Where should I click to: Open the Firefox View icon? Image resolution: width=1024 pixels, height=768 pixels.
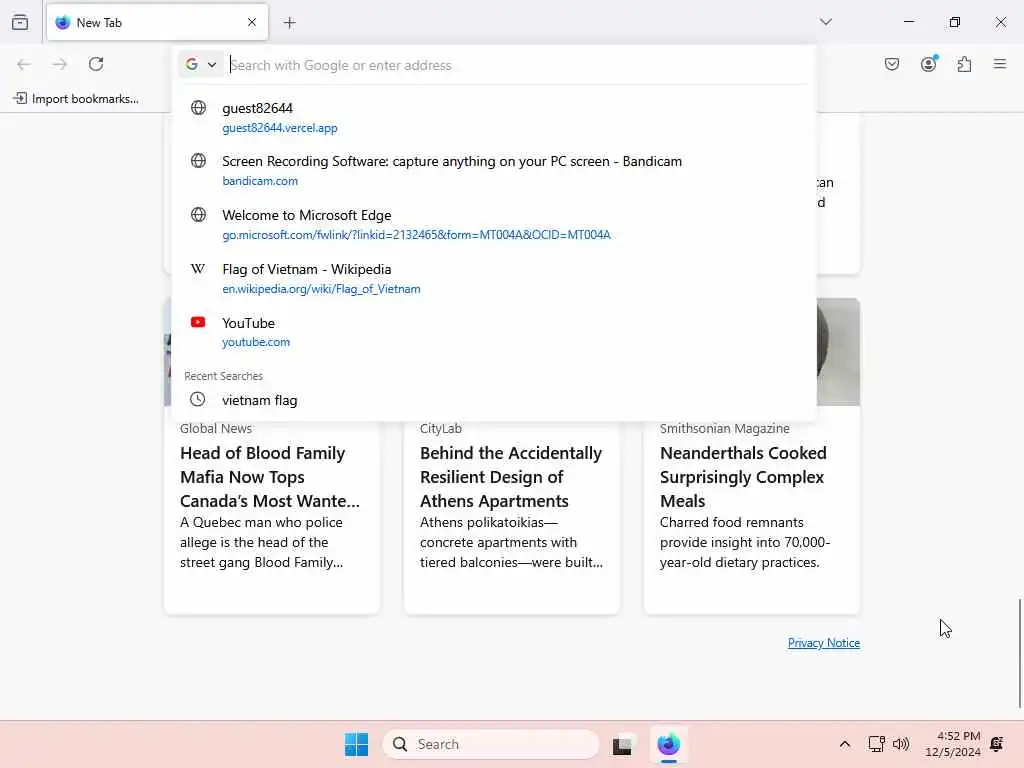(x=20, y=22)
